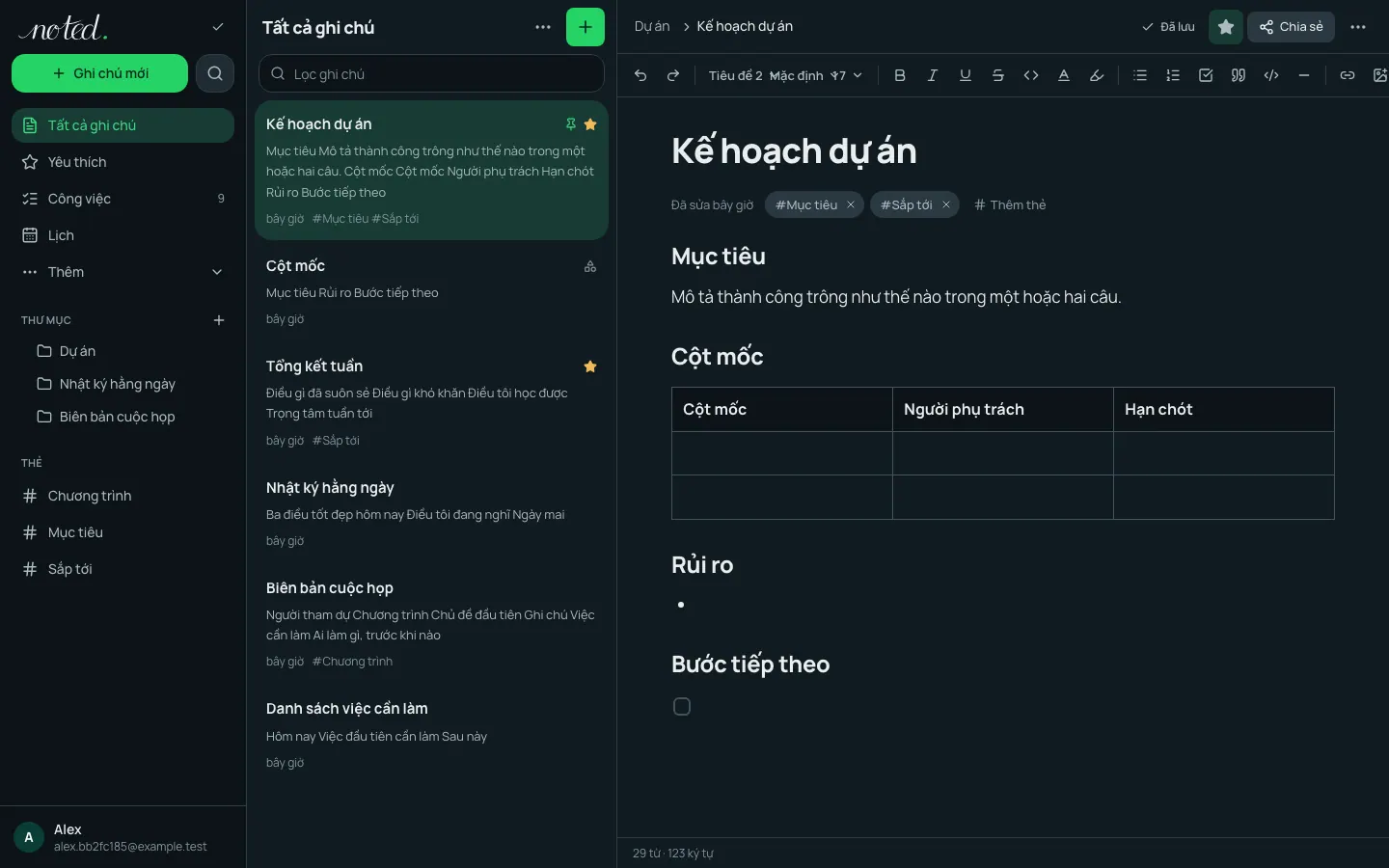Screen dimensions: 1389x868
Task: Open the Lịch calendar view
Action: (x=123, y=235)
